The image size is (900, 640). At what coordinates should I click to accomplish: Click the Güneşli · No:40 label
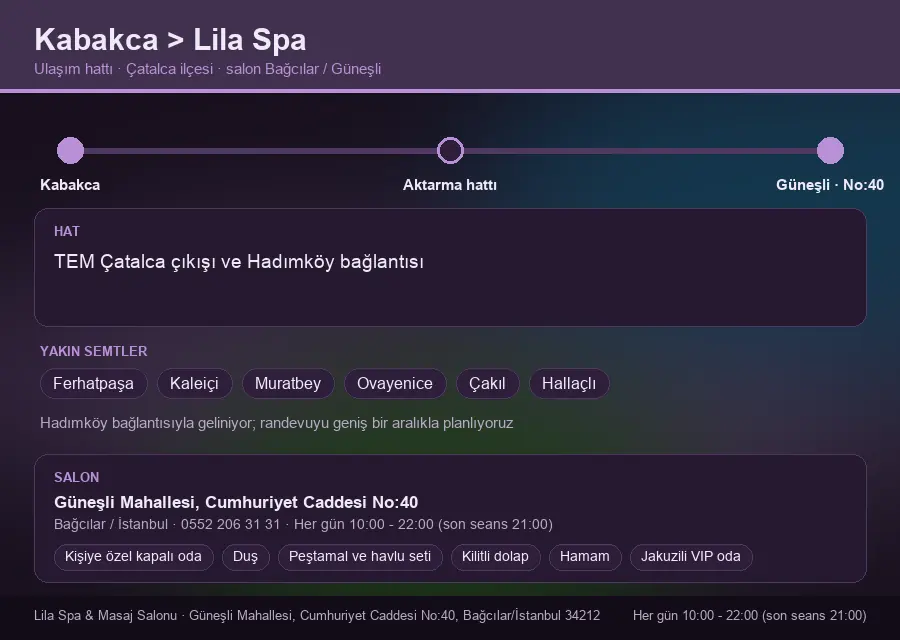(x=830, y=185)
